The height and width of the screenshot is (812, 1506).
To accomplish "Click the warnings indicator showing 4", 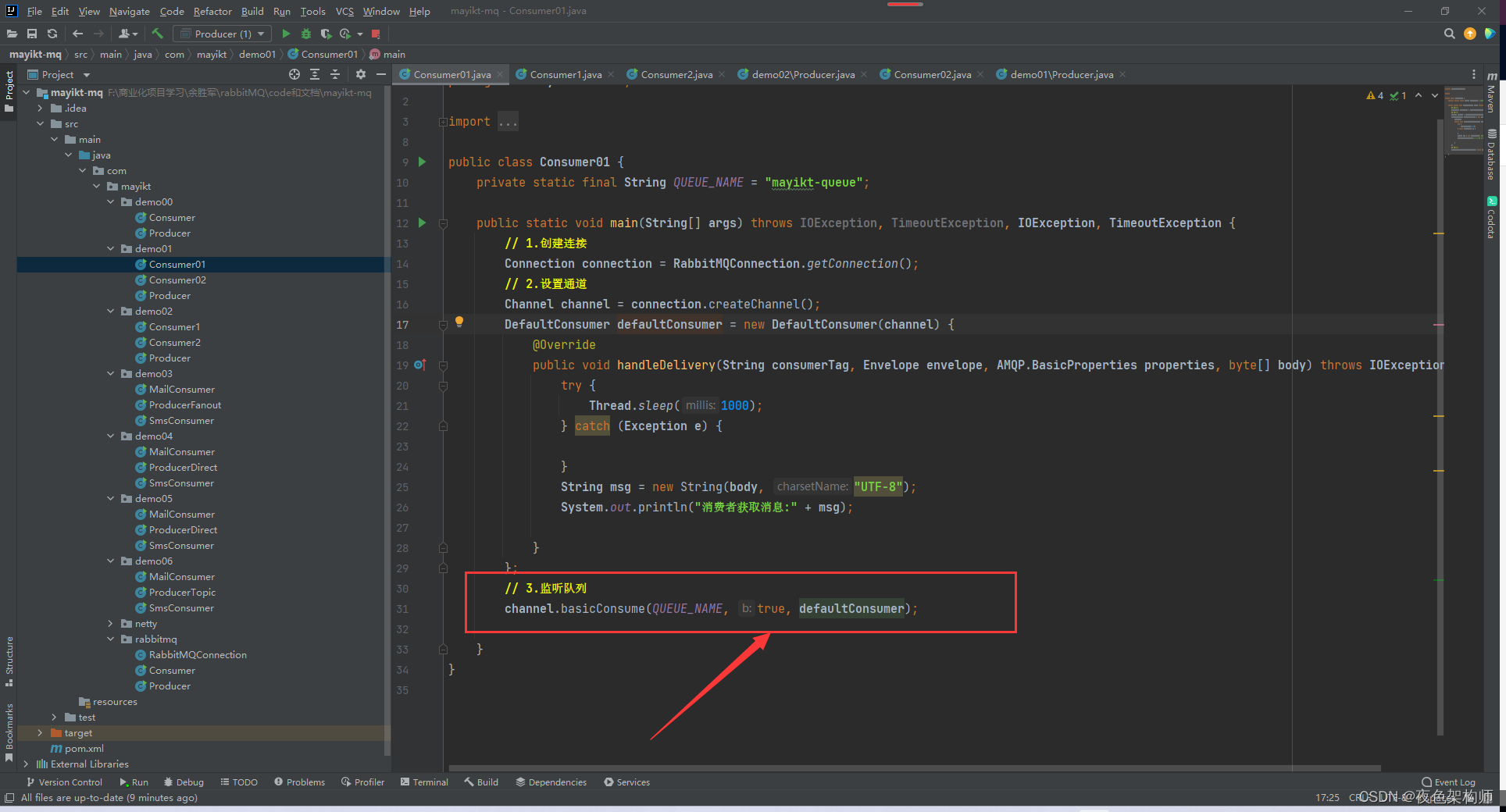I will pyautogui.click(x=1375, y=95).
